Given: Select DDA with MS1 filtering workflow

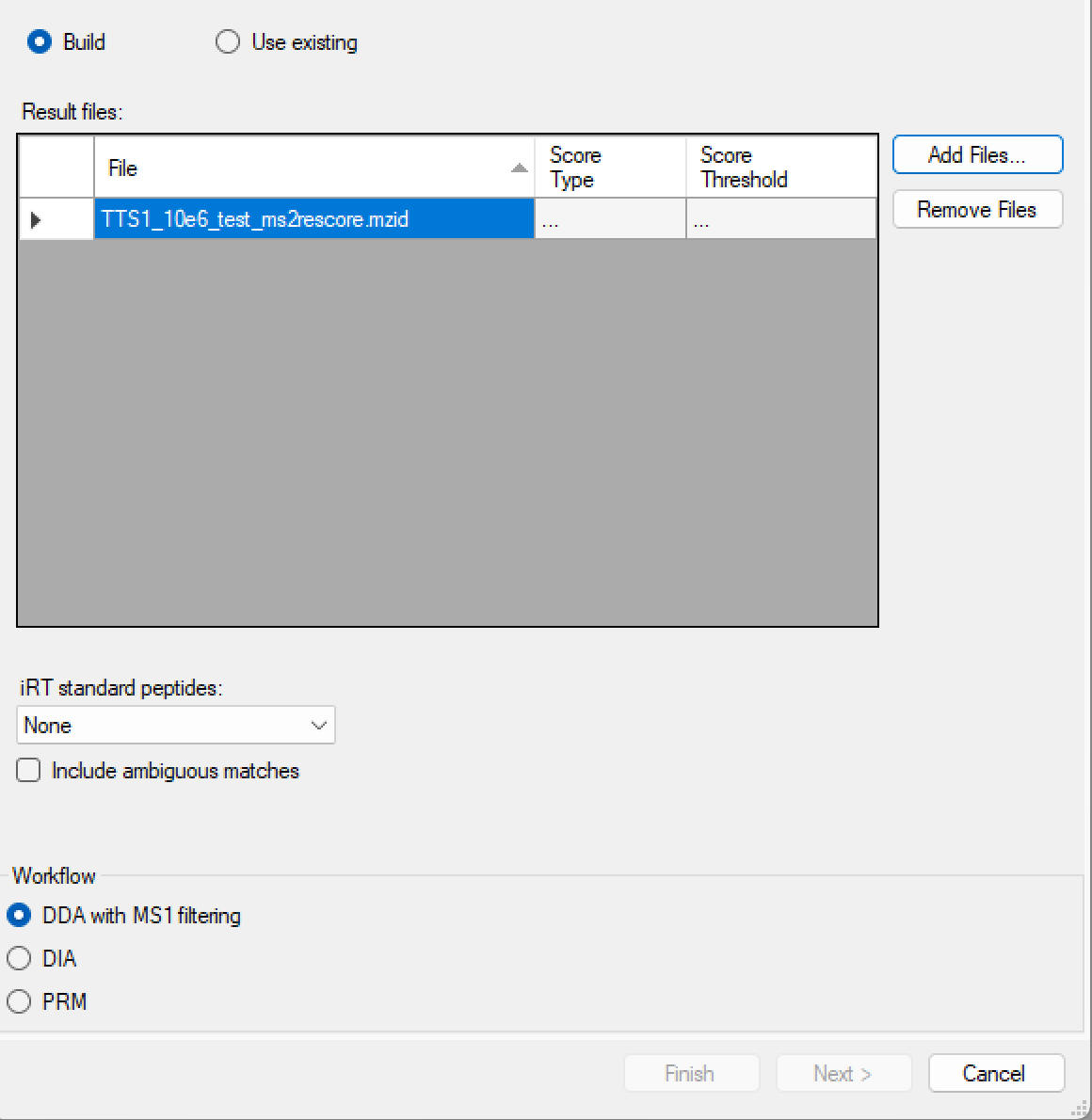Looking at the screenshot, I should tap(19, 916).
